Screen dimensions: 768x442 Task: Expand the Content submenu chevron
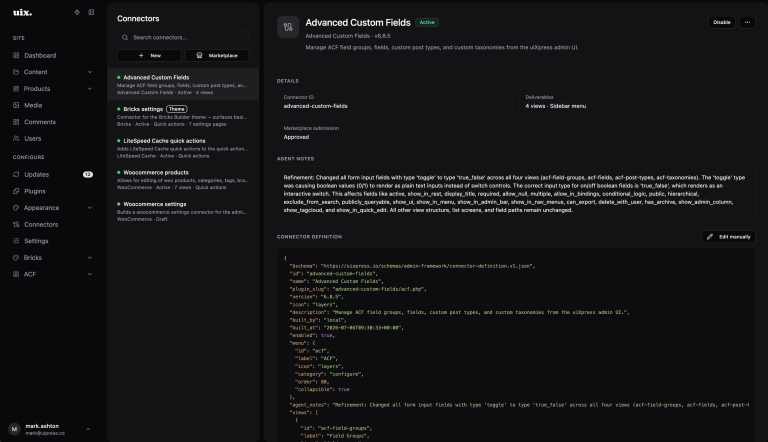click(90, 72)
